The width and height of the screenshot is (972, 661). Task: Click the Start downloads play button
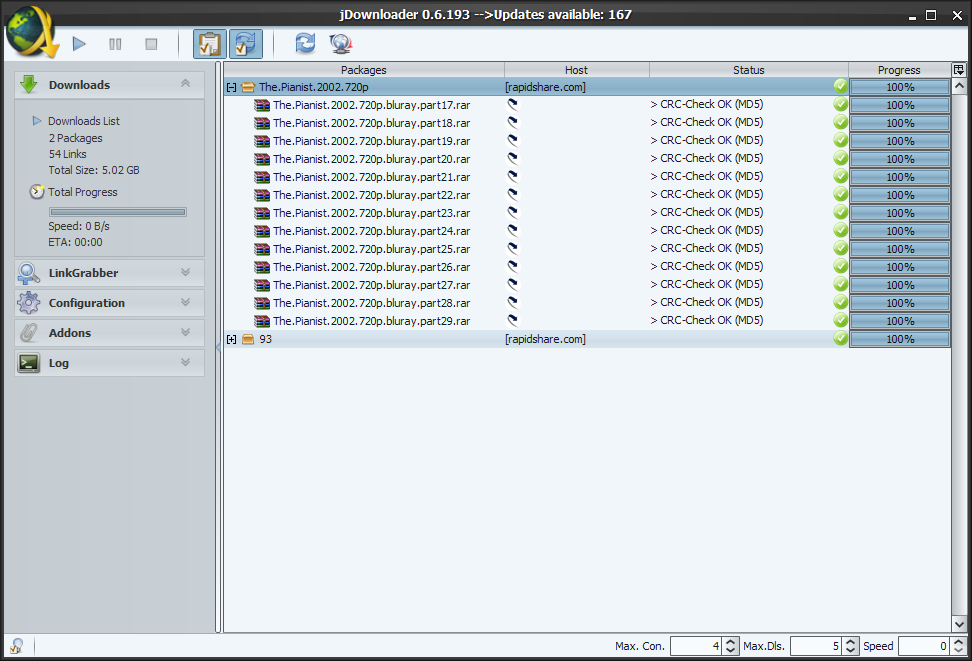pyautogui.click(x=80, y=44)
